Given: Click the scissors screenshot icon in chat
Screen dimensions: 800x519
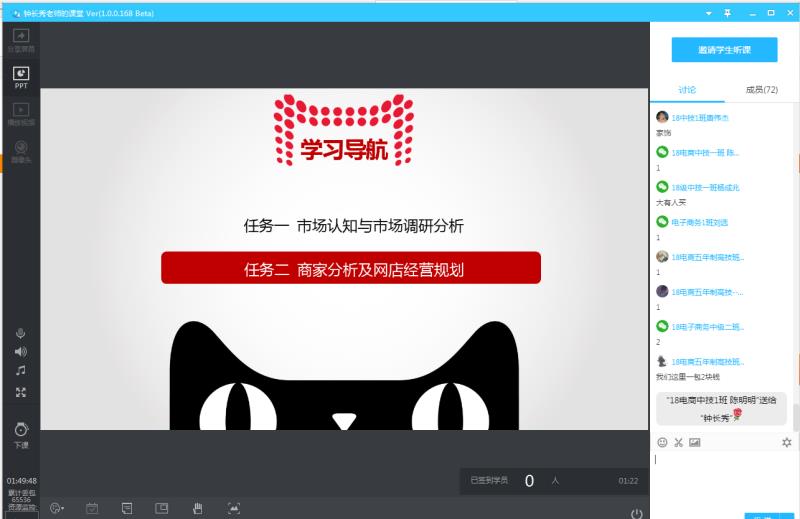Looking at the screenshot, I should click(679, 442).
